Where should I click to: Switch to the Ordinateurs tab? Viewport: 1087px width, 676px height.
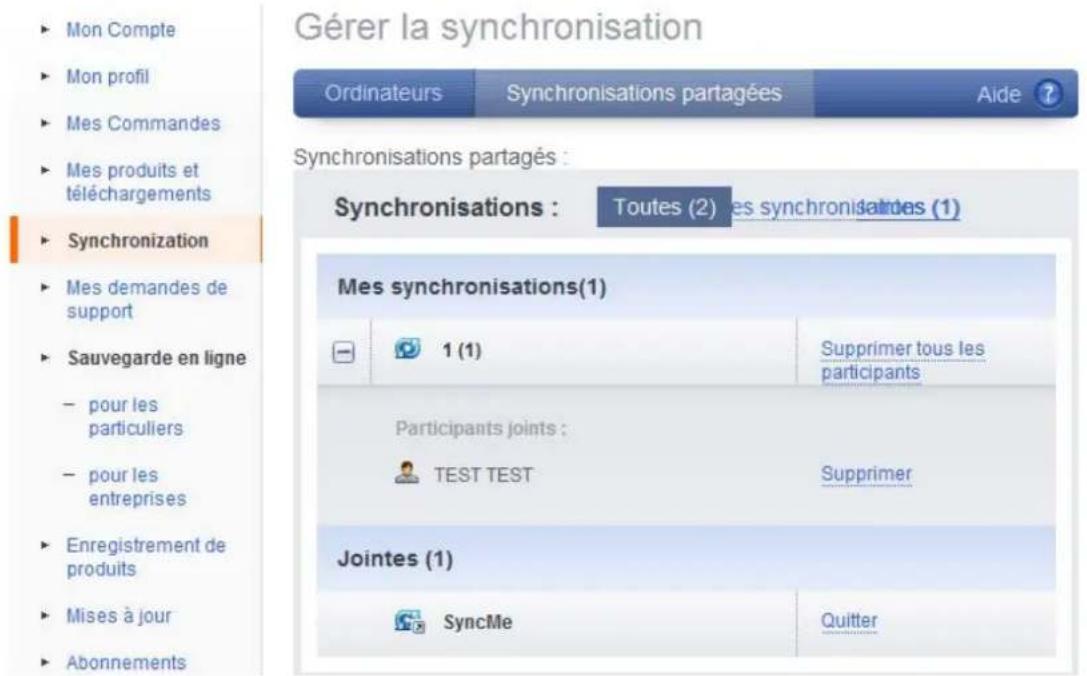point(383,93)
